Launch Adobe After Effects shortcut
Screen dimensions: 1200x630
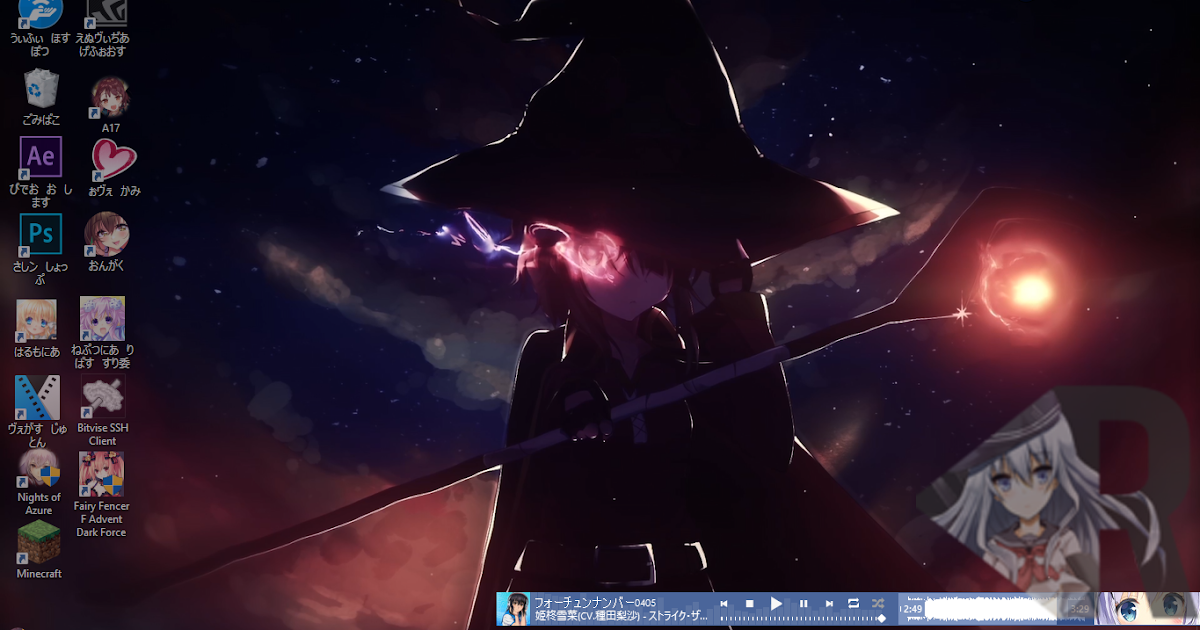[41, 157]
